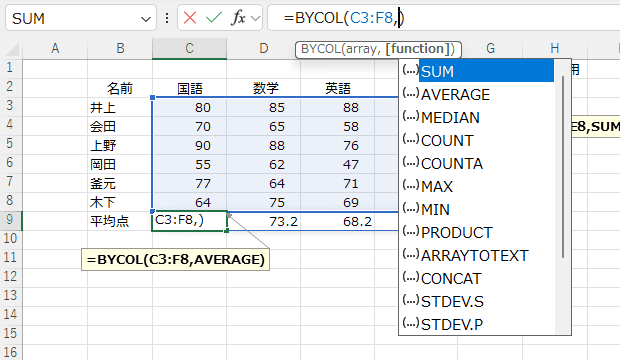Viewport: 620px width, 360px height.
Task: Confirm the formula with the green checkmark
Action: 214,18
